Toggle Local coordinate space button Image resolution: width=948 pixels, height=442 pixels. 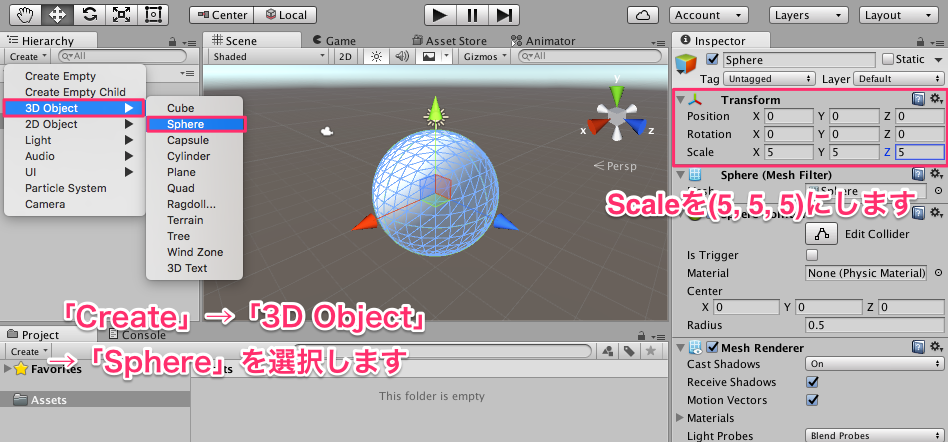point(285,15)
